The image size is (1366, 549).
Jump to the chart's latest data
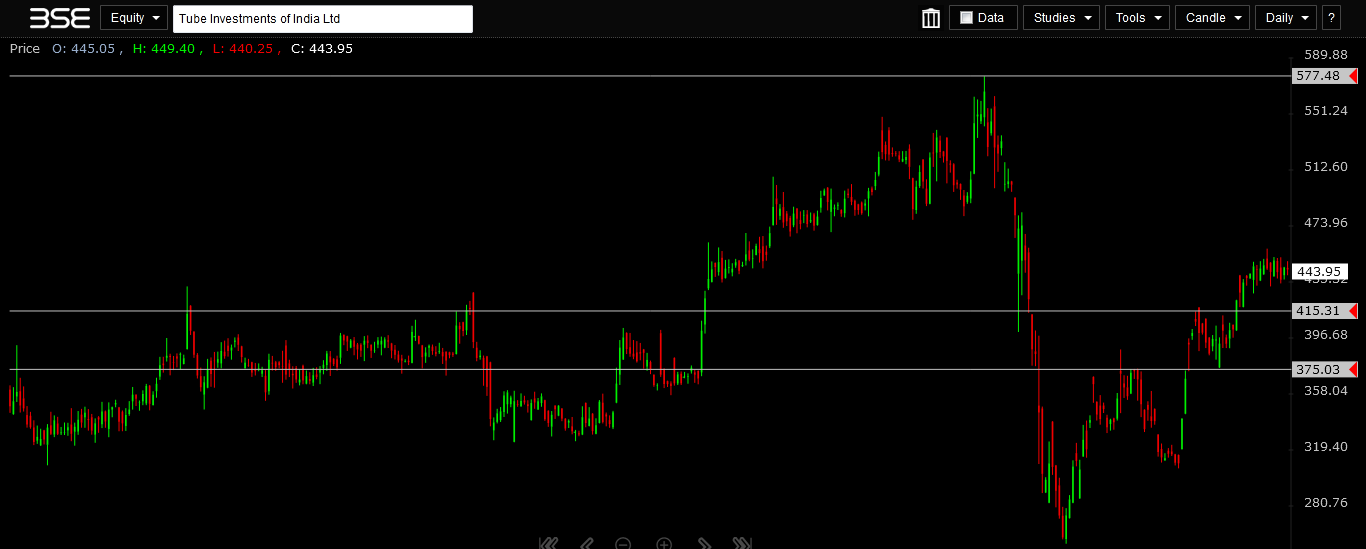pos(741,543)
